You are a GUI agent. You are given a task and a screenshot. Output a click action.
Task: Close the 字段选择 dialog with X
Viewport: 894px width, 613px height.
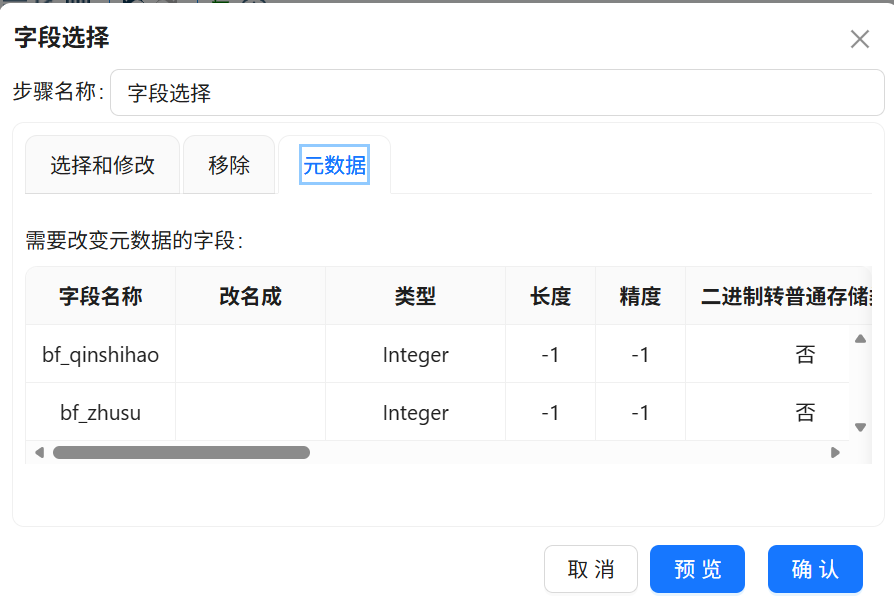click(859, 39)
